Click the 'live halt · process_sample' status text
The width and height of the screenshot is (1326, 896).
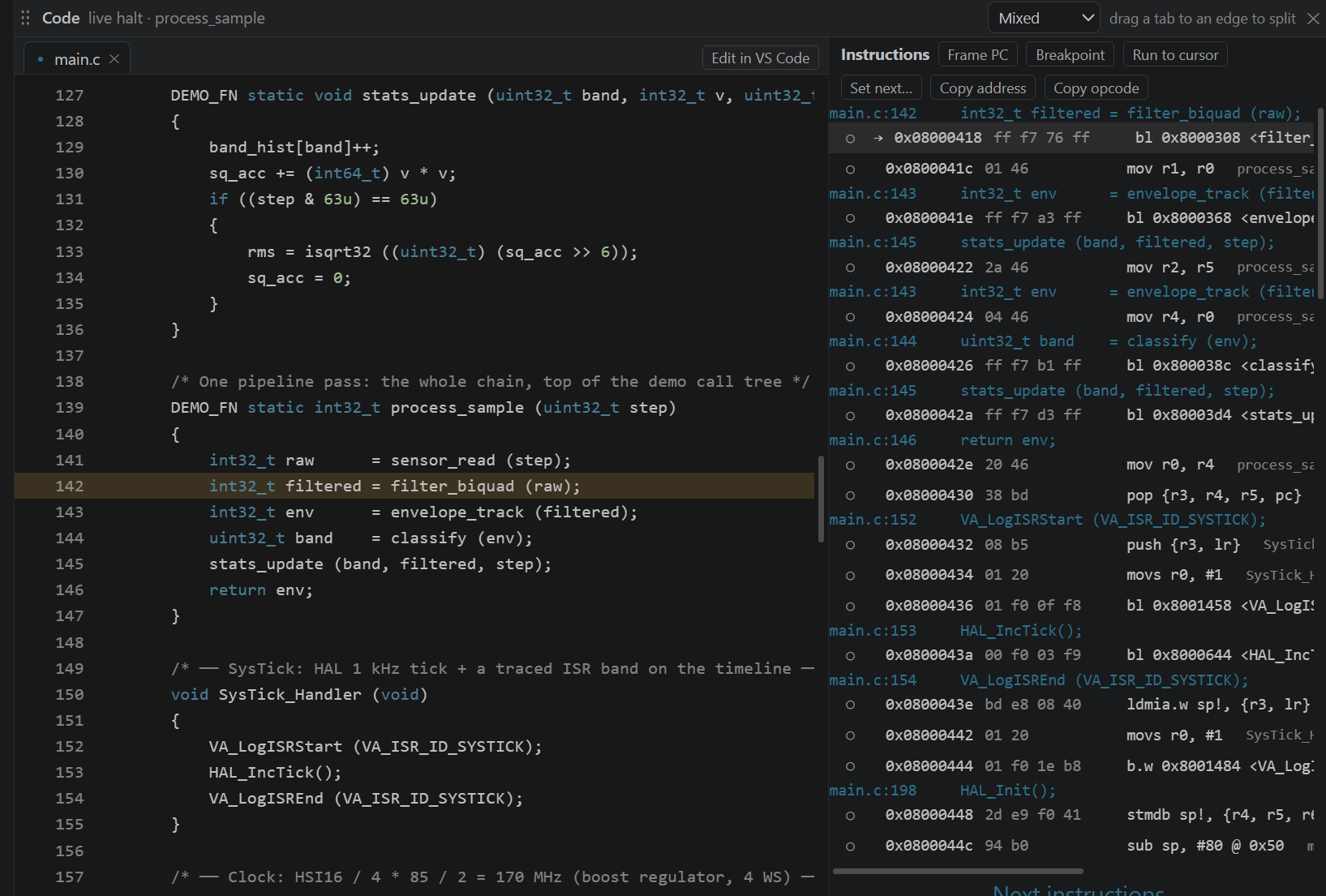pos(177,18)
